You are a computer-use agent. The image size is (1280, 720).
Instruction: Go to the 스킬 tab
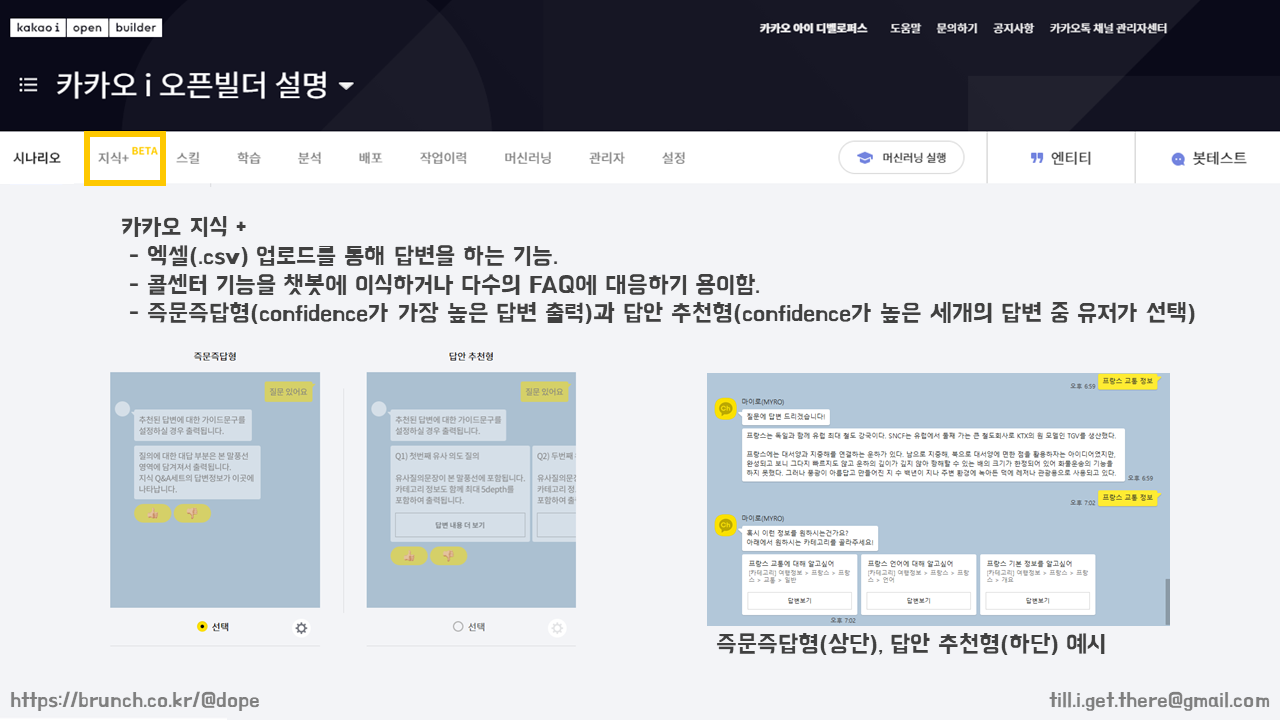tap(188, 158)
